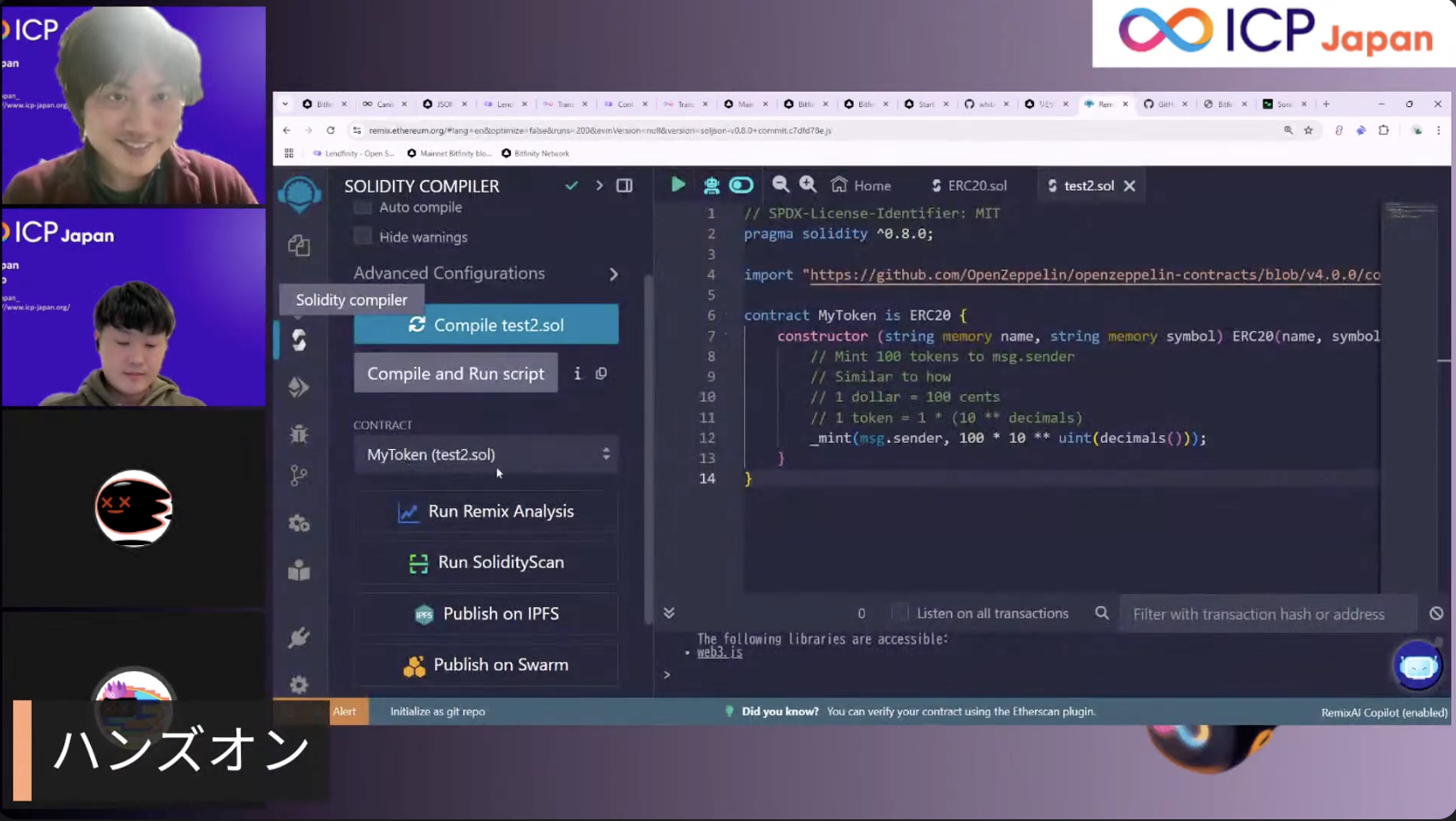1456x821 pixels.
Task: Collapse the terminal panel with double chevron
Action: pos(669,614)
